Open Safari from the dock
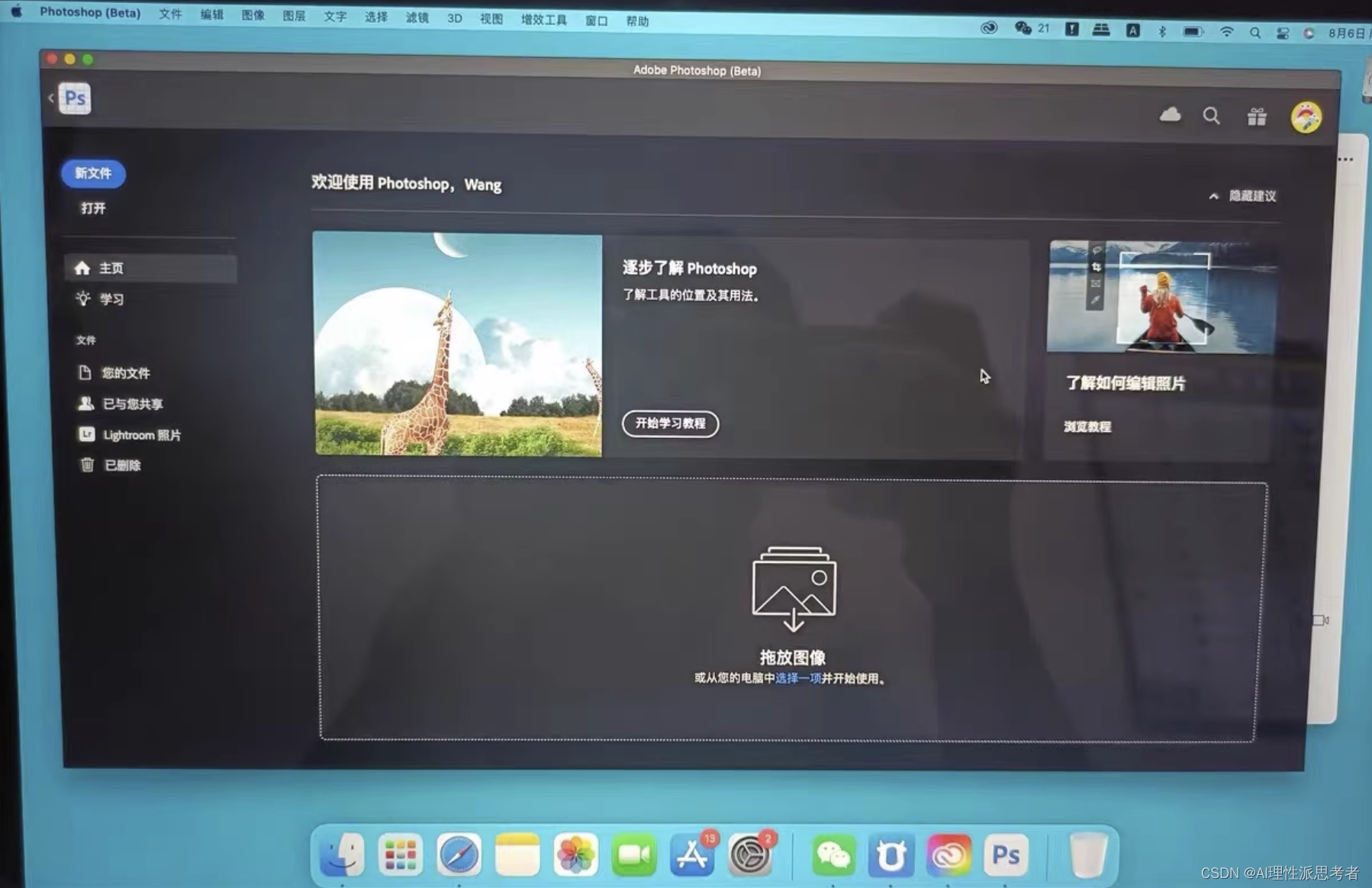Screen dimensions: 1372x888 pos(459,854)
